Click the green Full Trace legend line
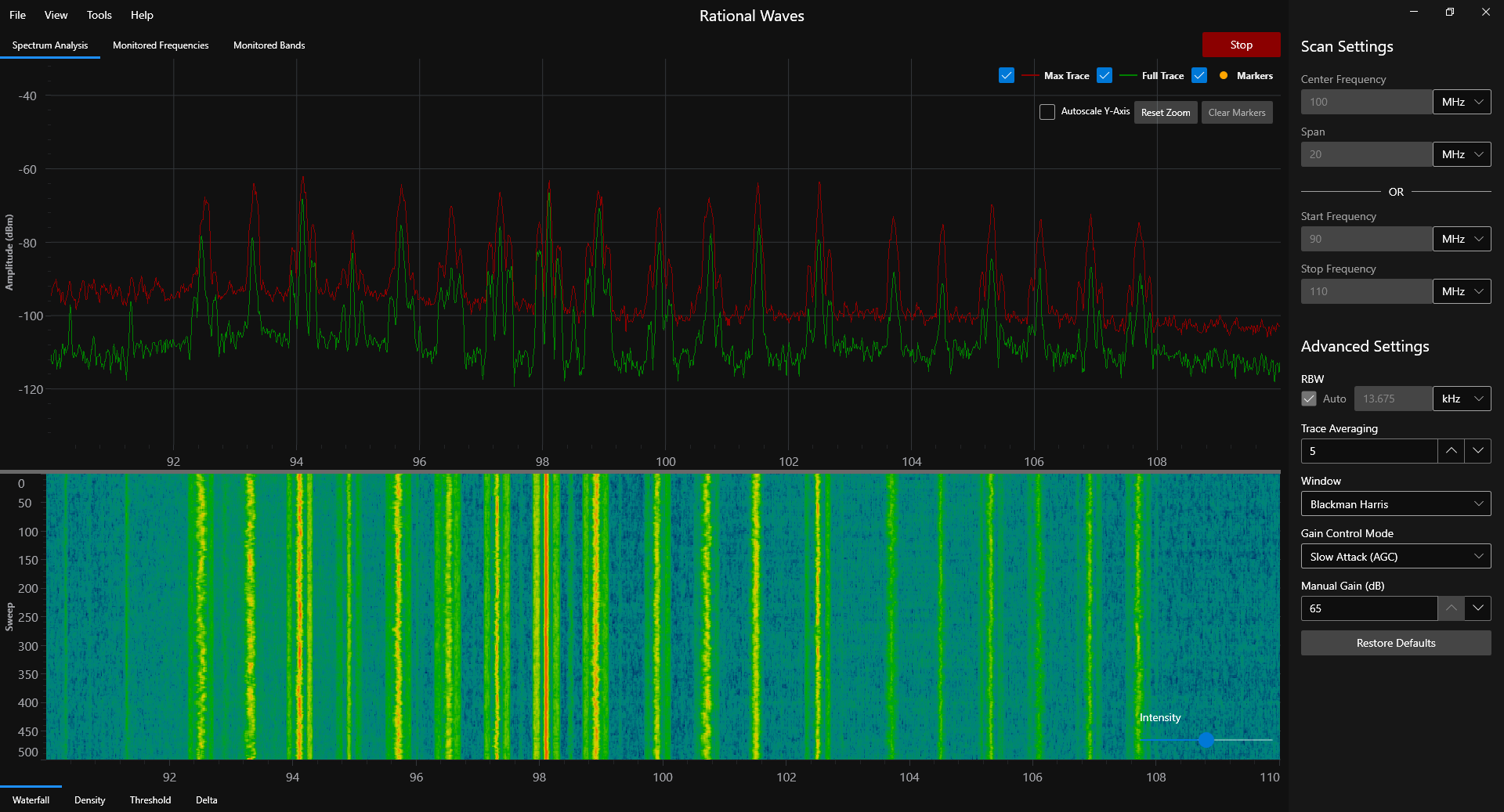The width and height of the screenshot is (1504, 812). [x=1128, y=76]
